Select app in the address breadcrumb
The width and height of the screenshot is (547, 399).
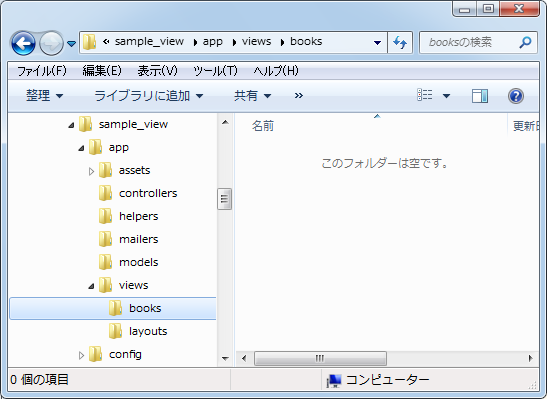(212, 42)
